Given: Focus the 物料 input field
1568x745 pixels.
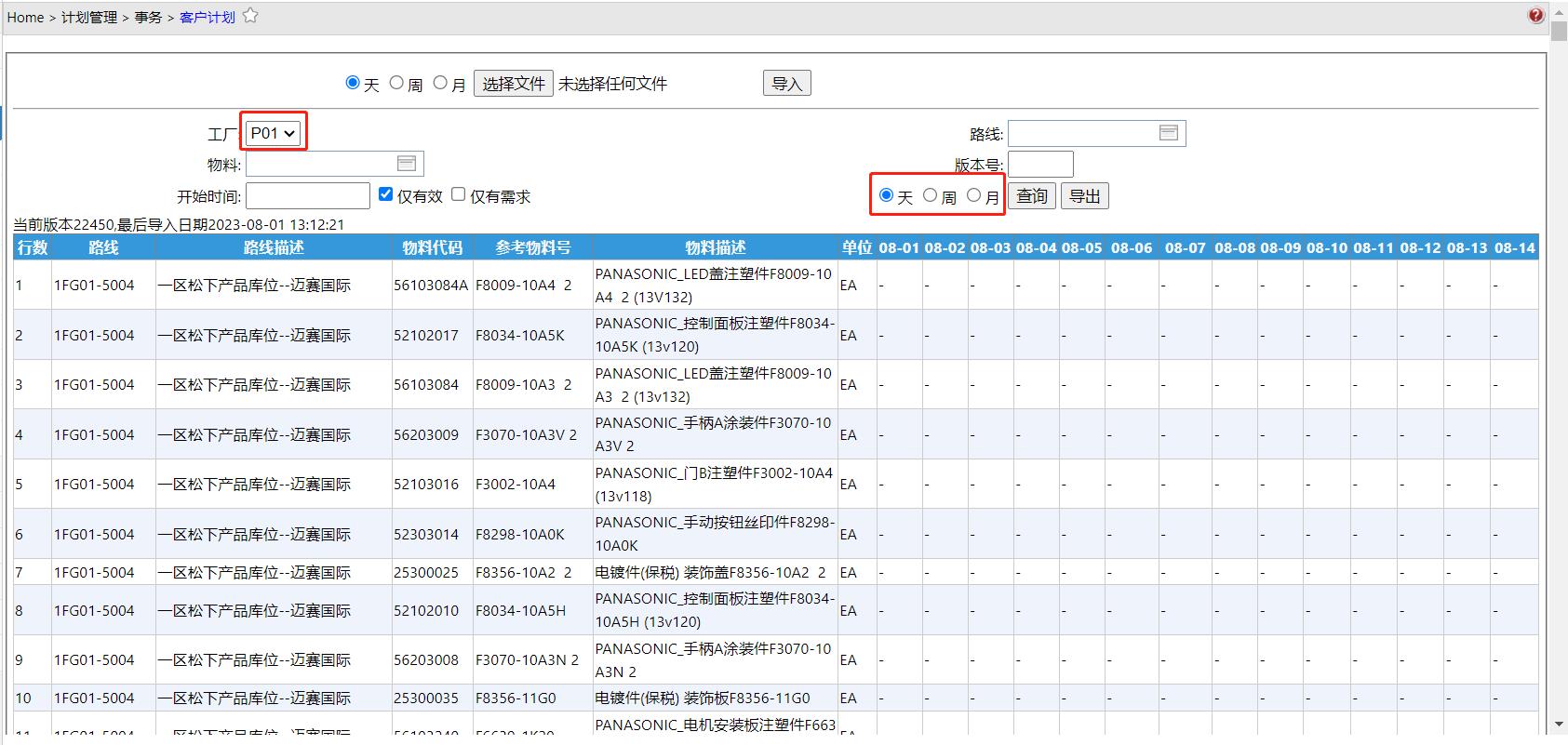Looking at the screenshot, I should point(334,165).
